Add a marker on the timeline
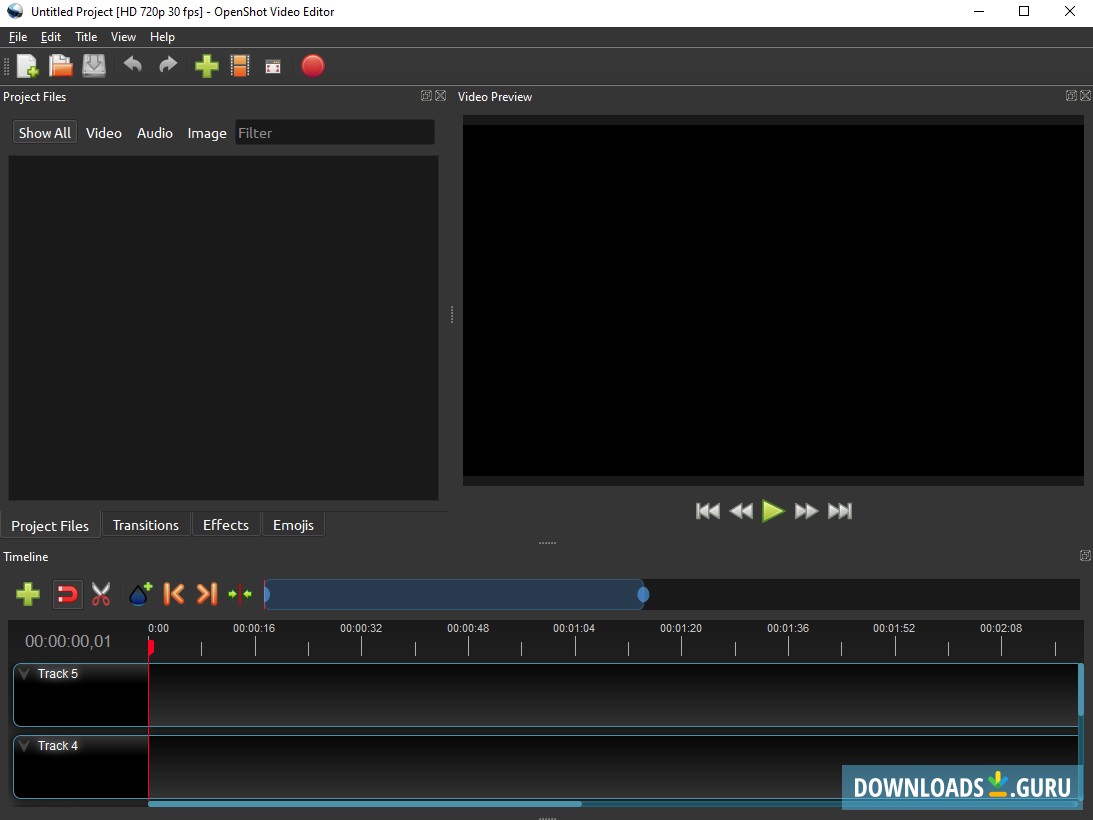This screenshot has height=820, width=1093. (x=140, y=594)
